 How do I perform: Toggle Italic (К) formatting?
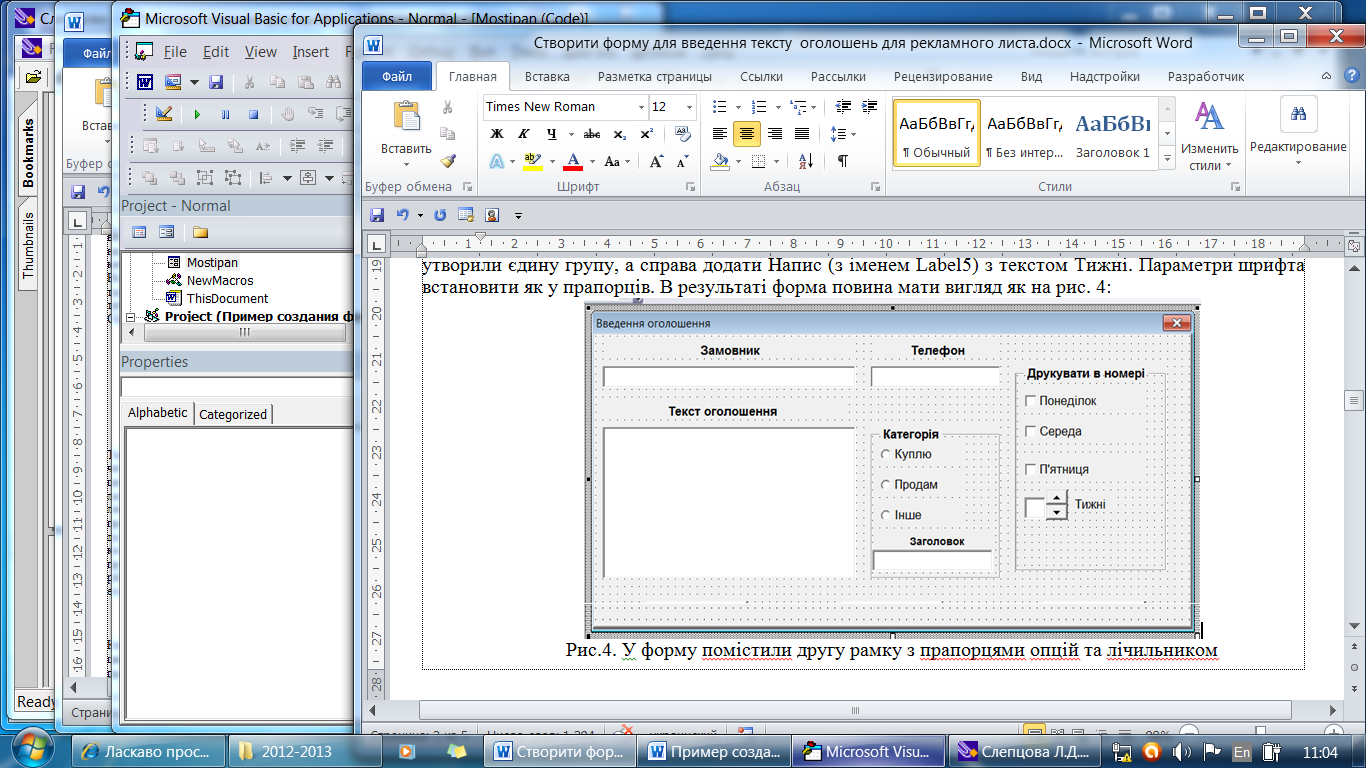click(524, 133)
